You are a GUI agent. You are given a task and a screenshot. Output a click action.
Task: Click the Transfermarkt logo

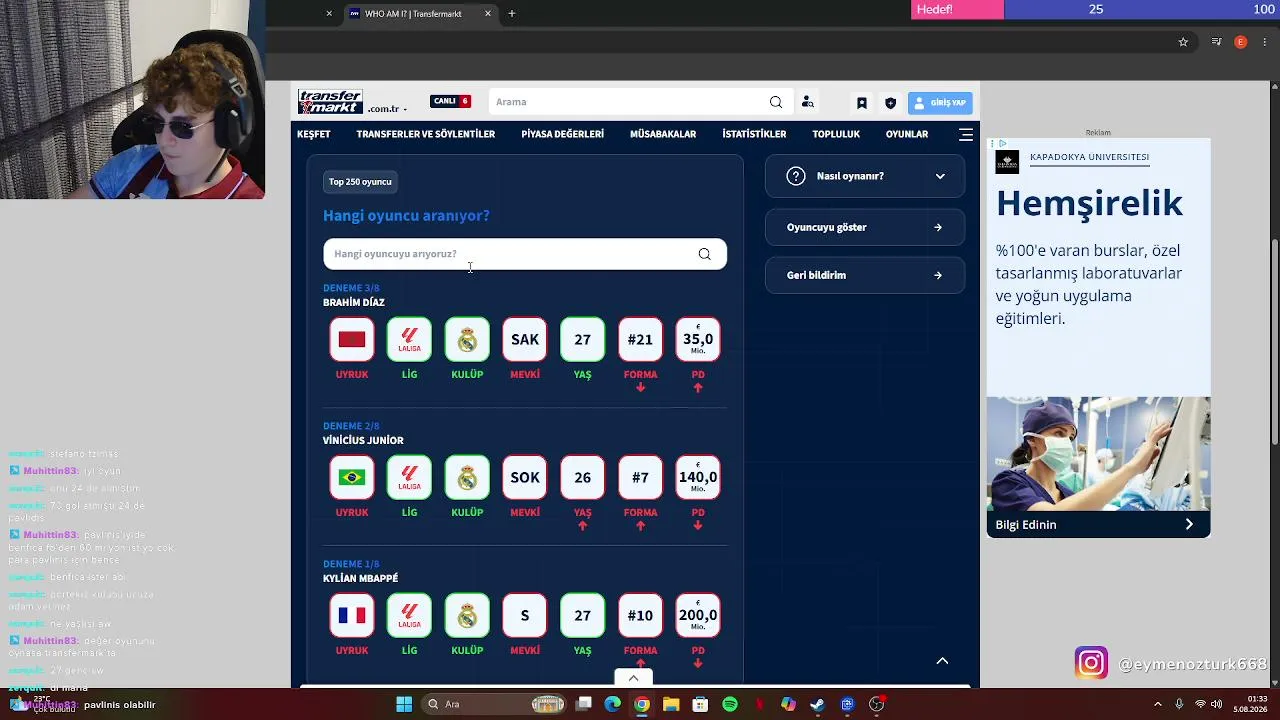(x=330, y=102)
